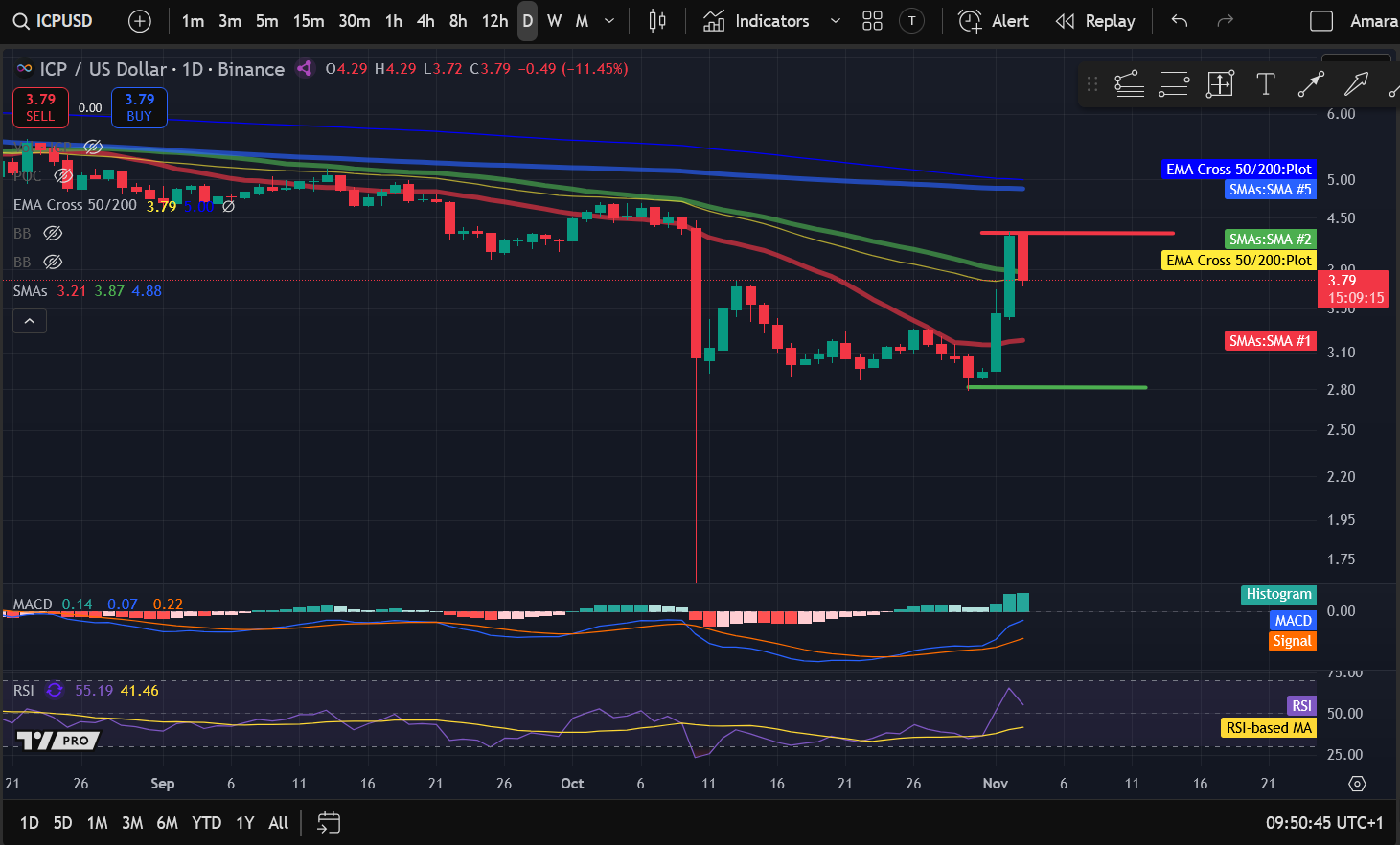Toggle the EMA Cross 50/200 empty-set icon
This screenshot has width=1400, height=845.
pos(228,205)
